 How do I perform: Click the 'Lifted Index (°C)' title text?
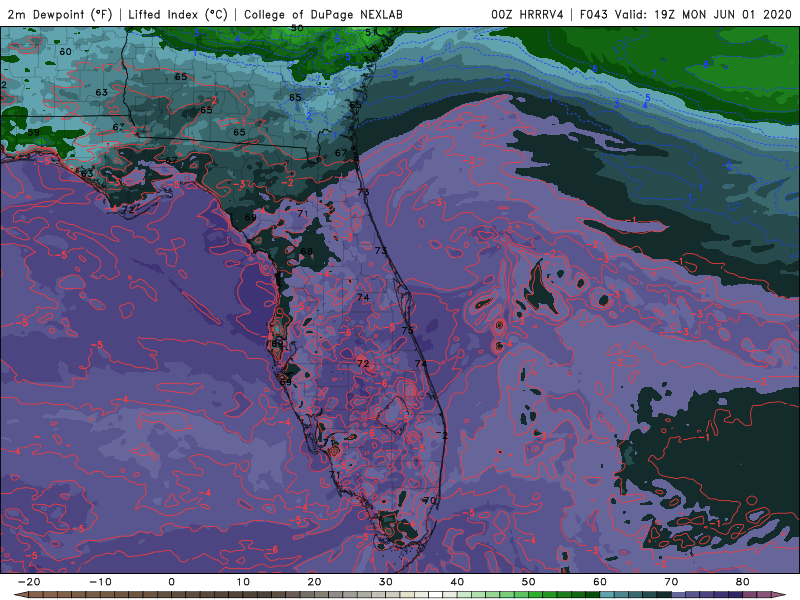coord(178,15)
